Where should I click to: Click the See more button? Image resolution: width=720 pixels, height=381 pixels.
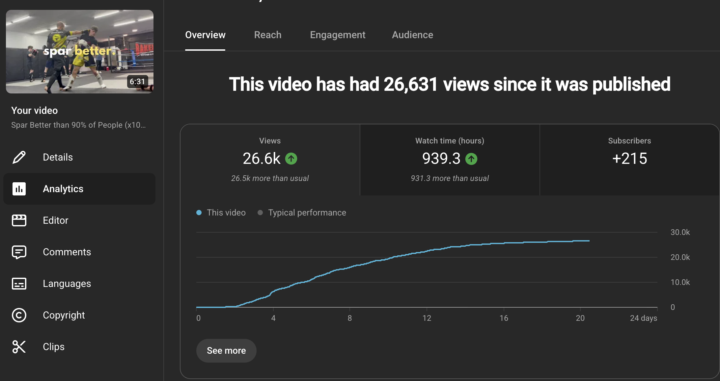(226, 351)
